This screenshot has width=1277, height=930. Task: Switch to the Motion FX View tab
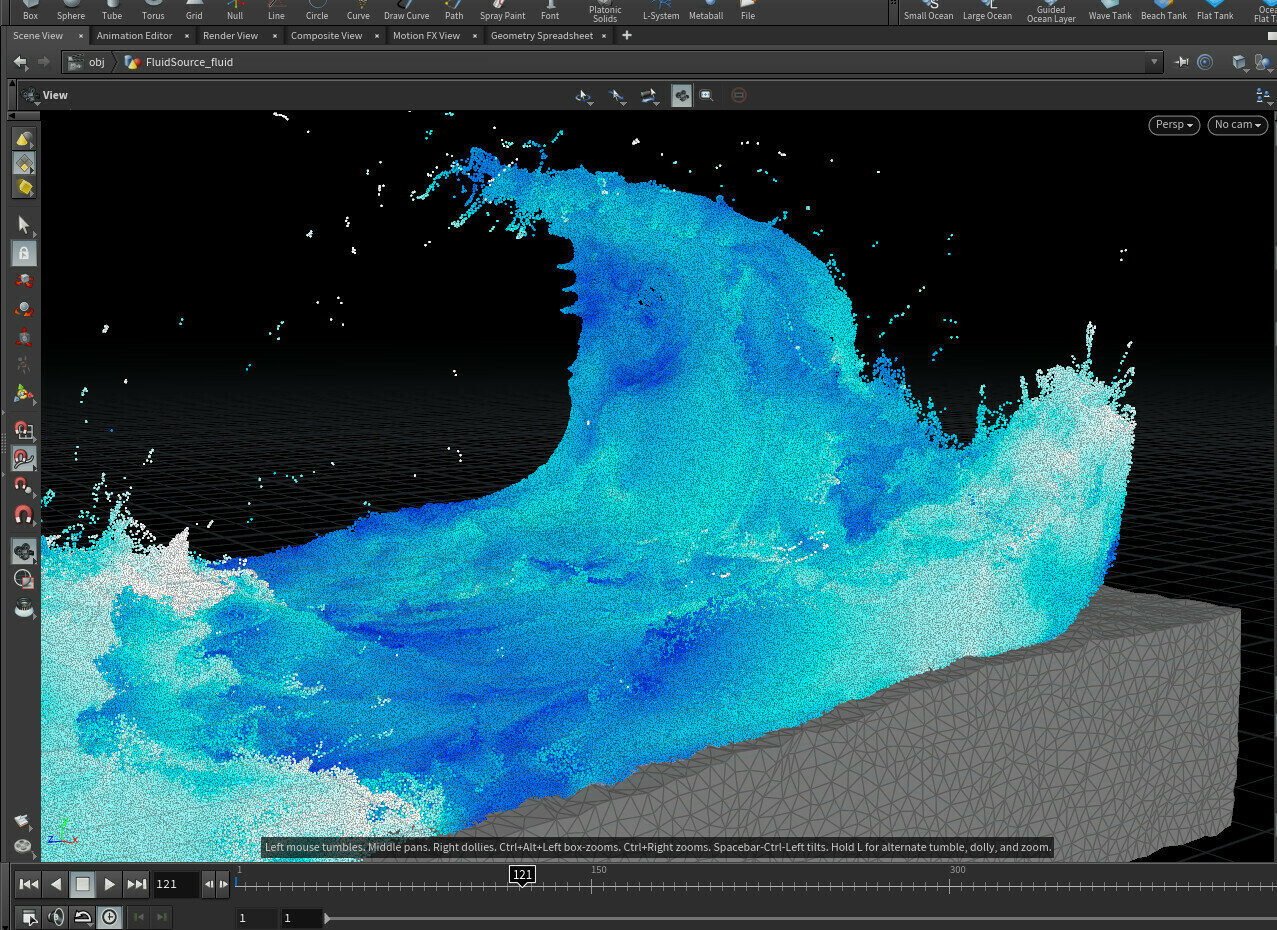(426, 35)
